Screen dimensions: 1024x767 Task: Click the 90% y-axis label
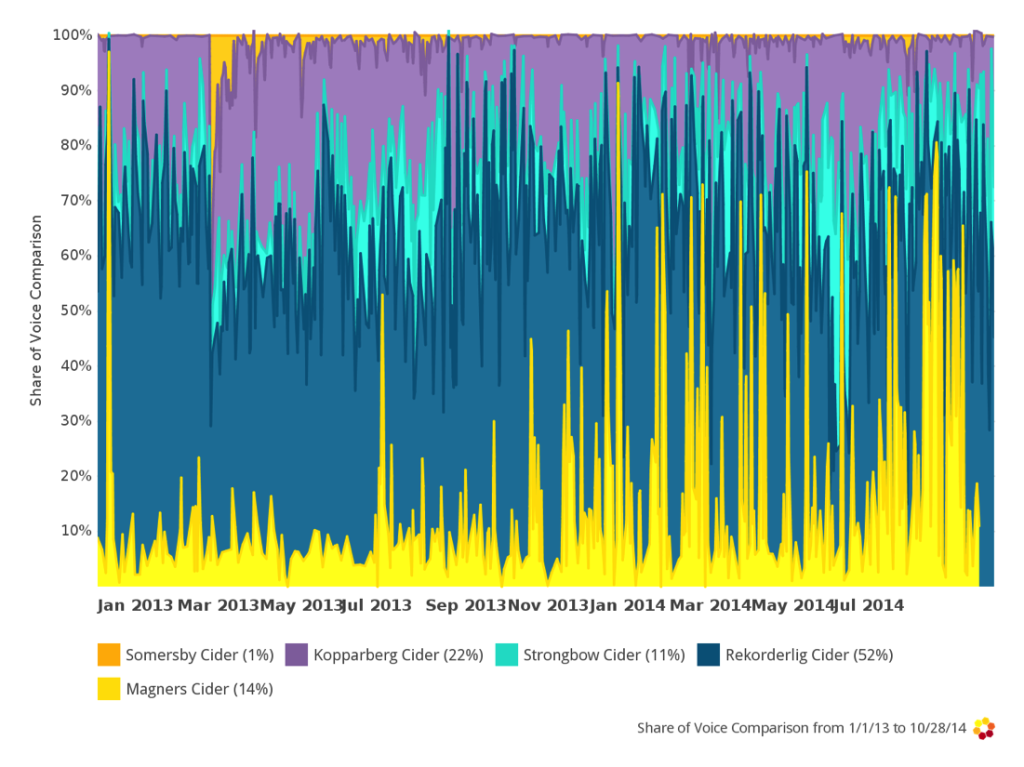pyautogui.click(x=76, y=90)
